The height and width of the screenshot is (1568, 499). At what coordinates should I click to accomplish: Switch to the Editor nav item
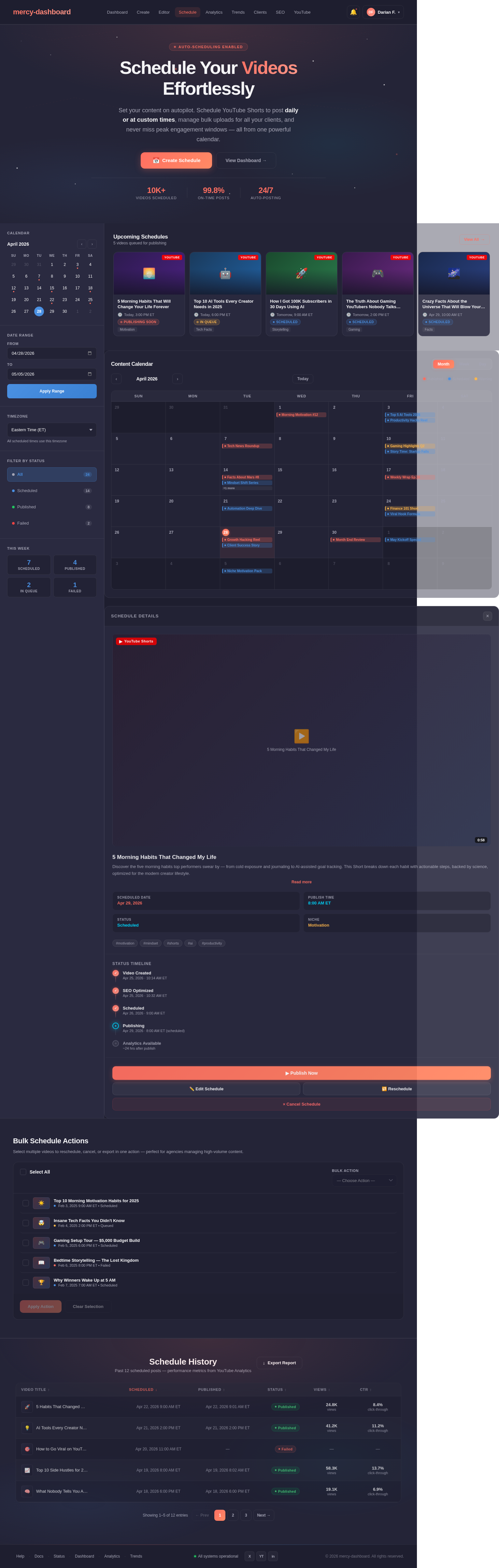click(x=164, y=12)
